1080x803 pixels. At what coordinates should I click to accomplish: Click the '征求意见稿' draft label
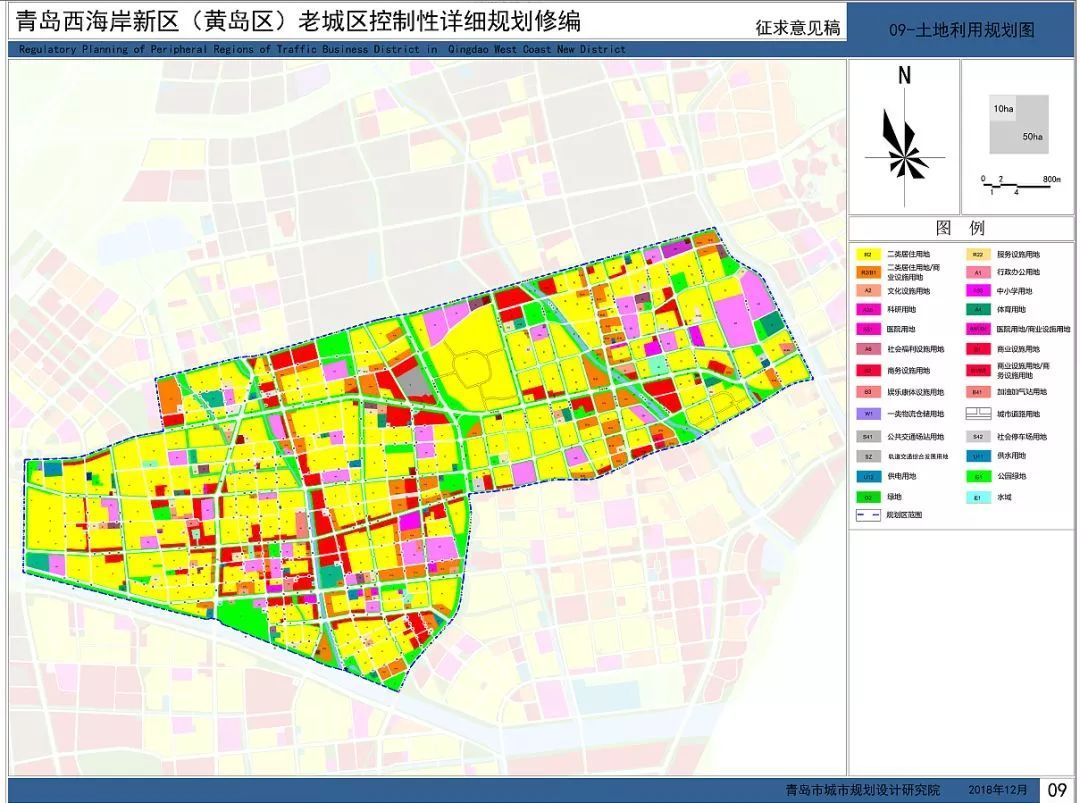pos(798,28)
